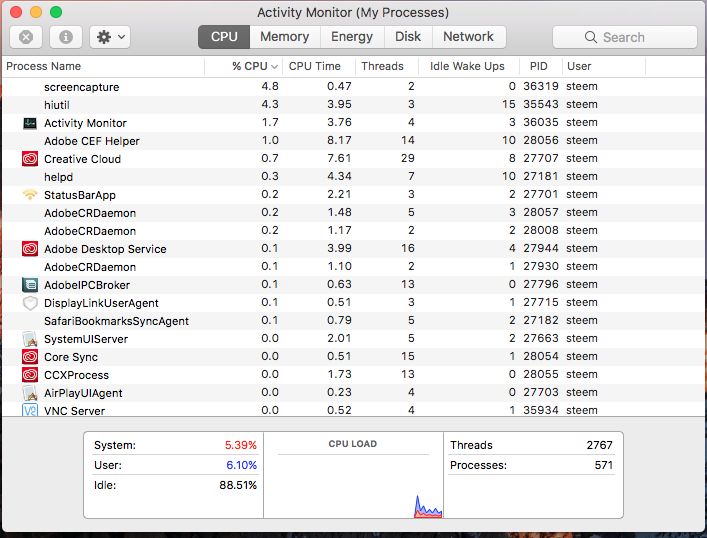Select the SafariBookmarksSyncAgent row

tap(354, 321)
